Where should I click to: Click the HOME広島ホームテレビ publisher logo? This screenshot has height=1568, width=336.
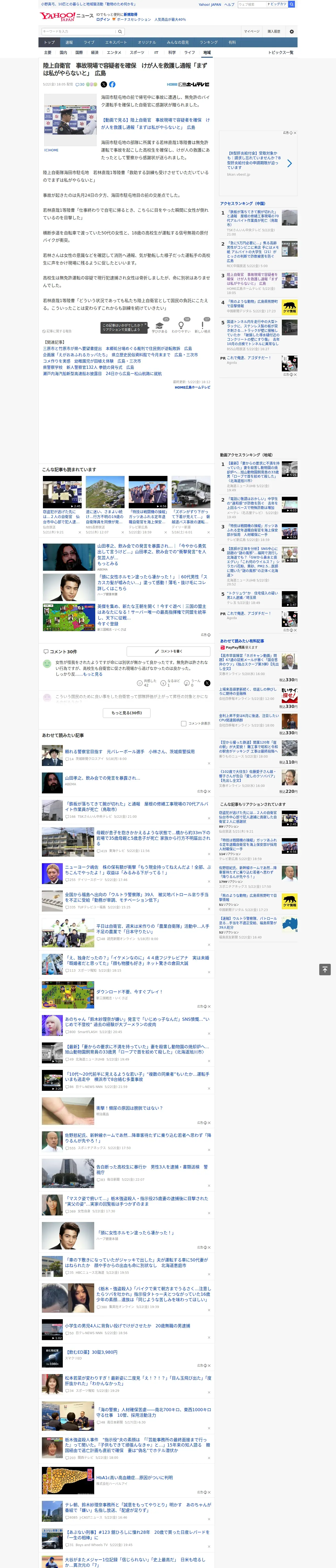click(x=188, y=85)
